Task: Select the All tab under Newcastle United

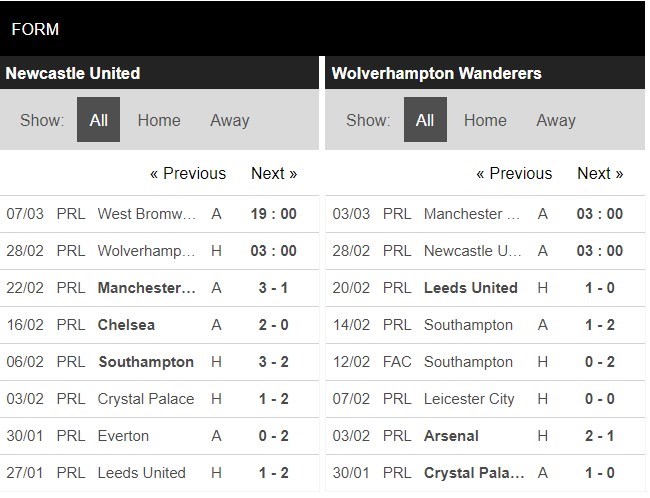Action: click(98, 120)
